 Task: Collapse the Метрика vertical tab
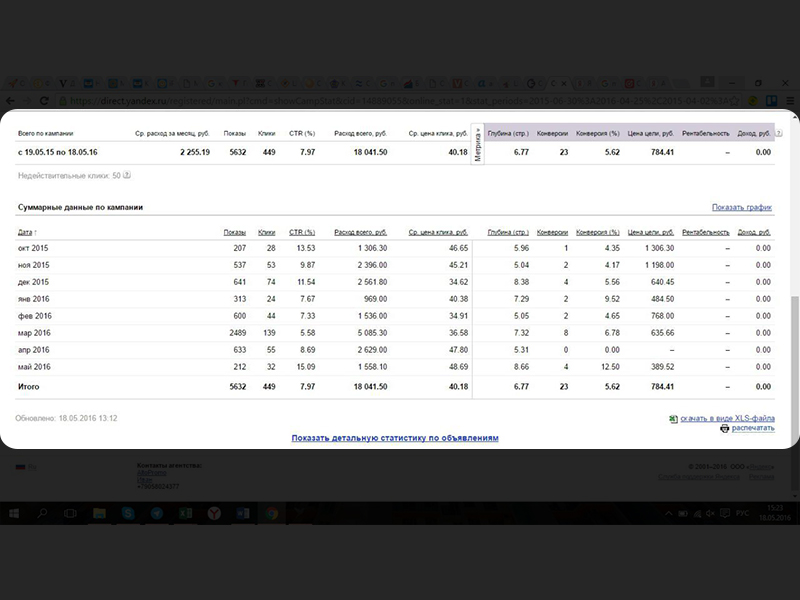[478, 144]
